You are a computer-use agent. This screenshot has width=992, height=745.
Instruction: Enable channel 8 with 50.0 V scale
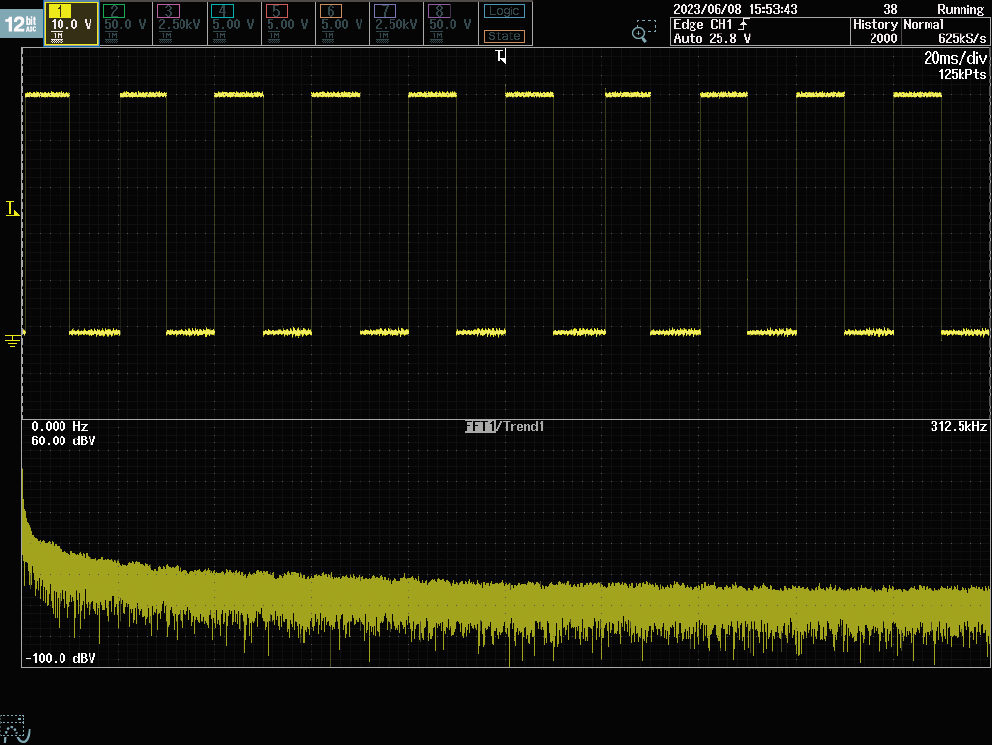click(450, 23)
